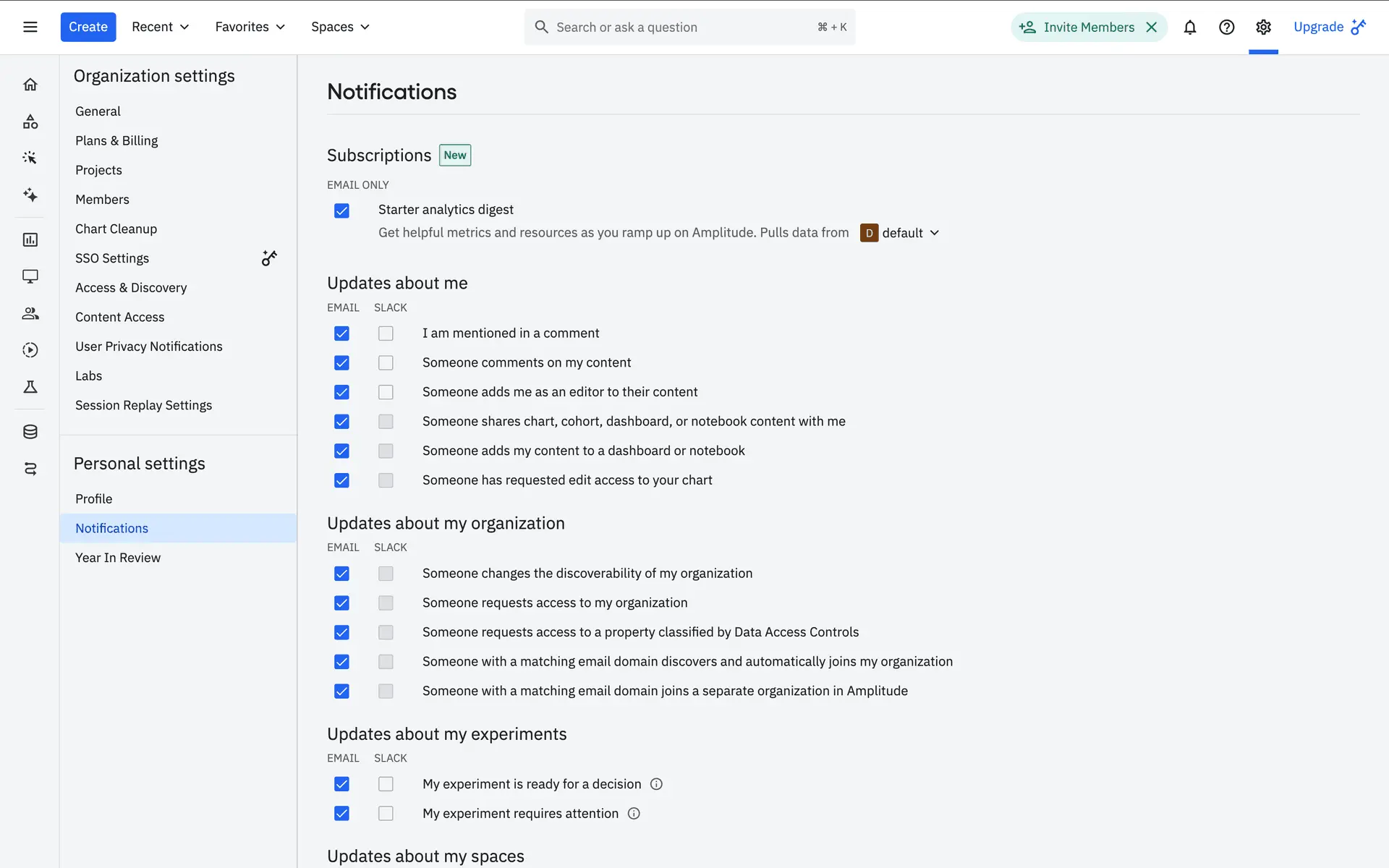This screenshot has height=868, width=1389.
Task: Expand the default project dropdown
Action: coord(901,233)
